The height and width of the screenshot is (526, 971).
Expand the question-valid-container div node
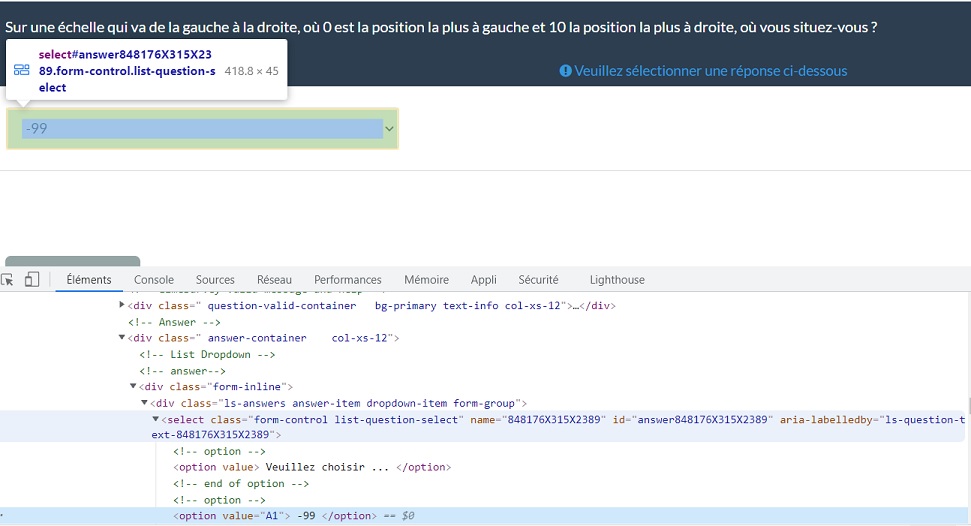[x=122, y=305]
